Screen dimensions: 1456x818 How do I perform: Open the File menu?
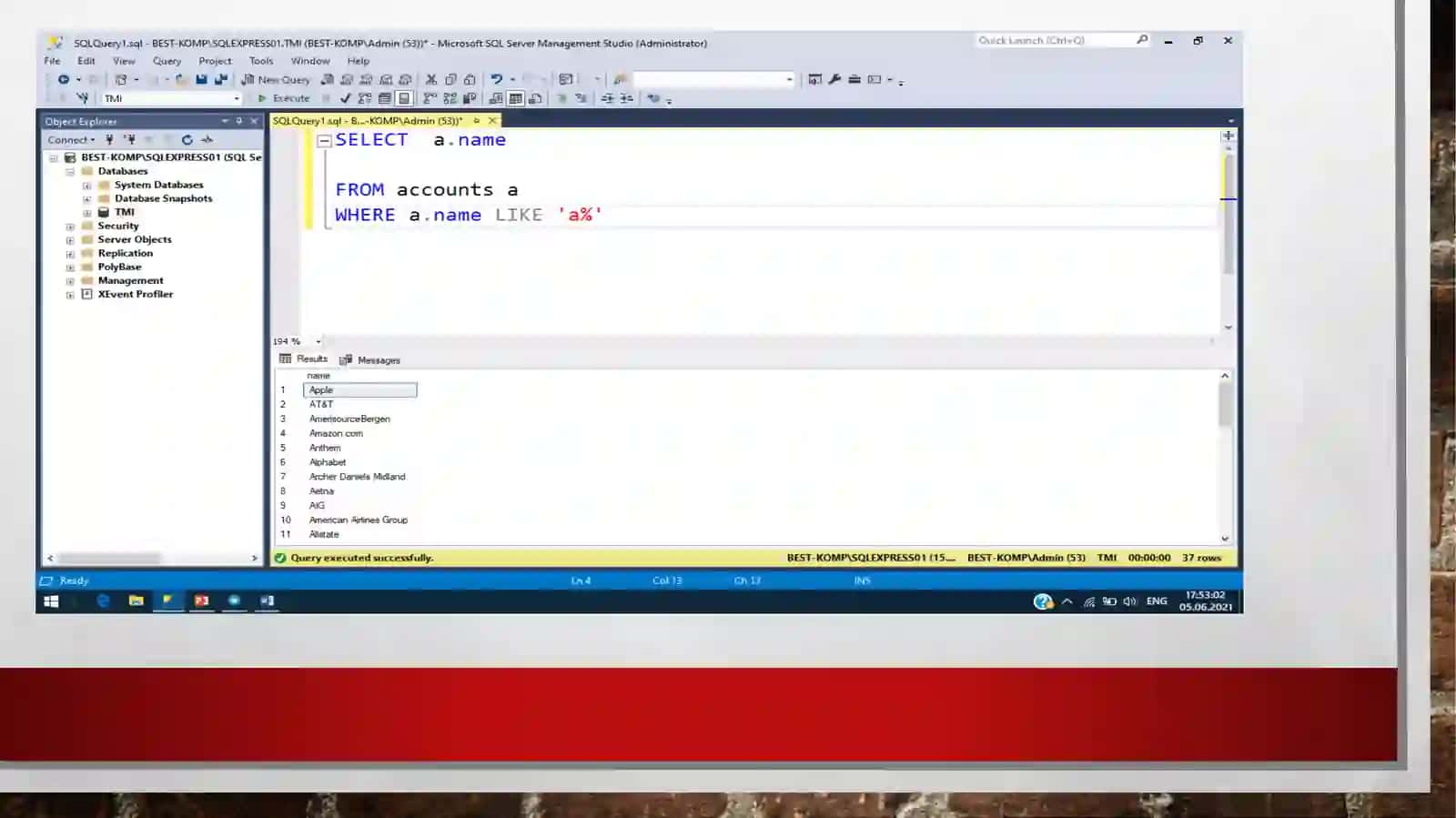[x=53, y=61]
